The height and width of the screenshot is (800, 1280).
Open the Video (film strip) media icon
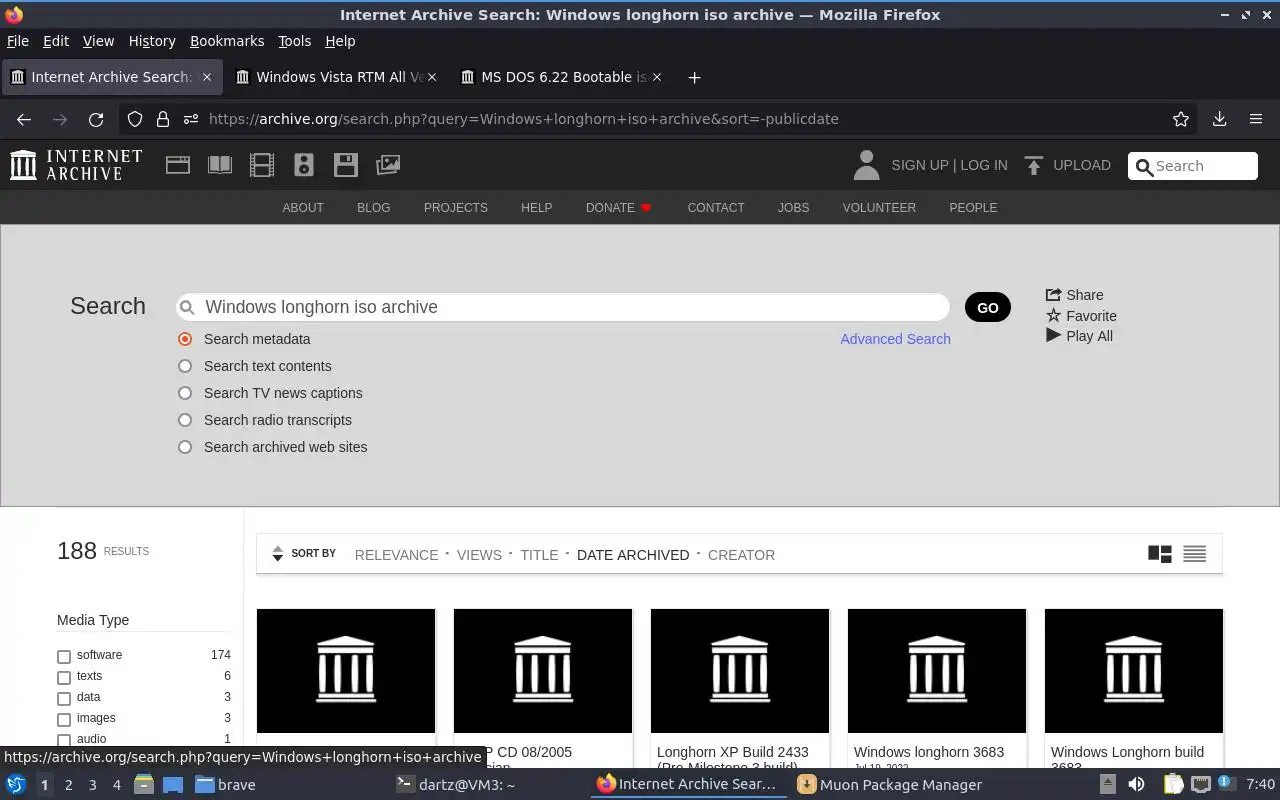pos(262,165)
